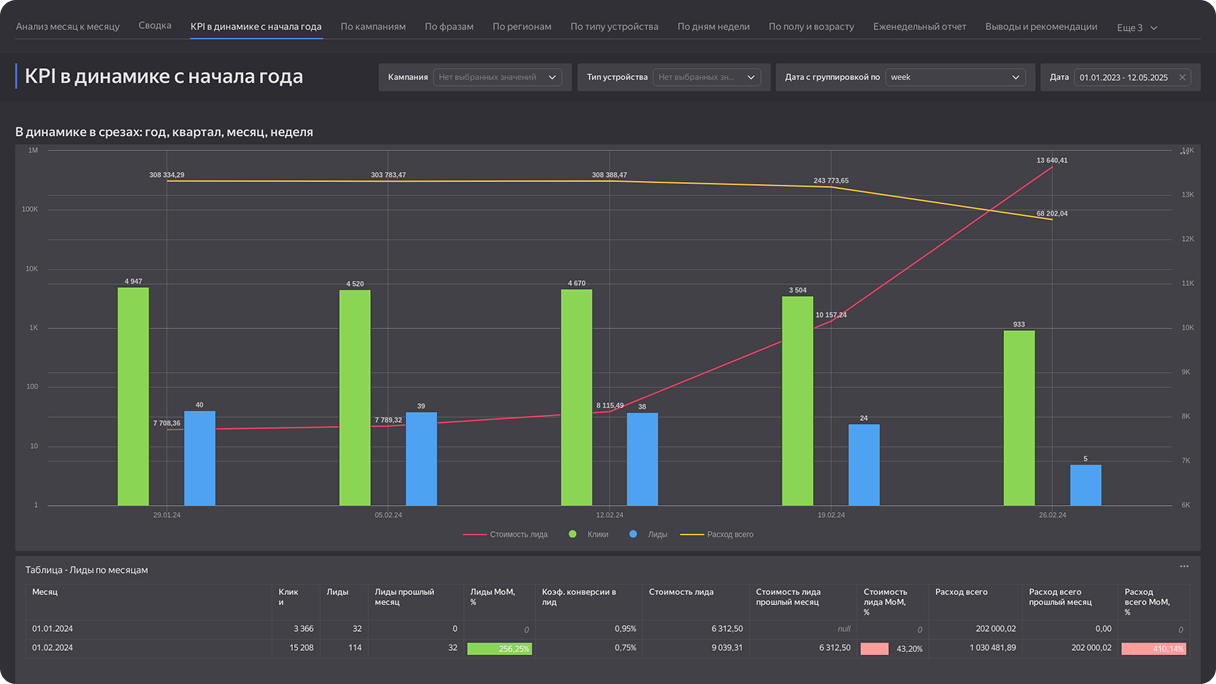Click data label 68 202,04 on chart
The image size is (1216, 684).
pos(1052,213)
